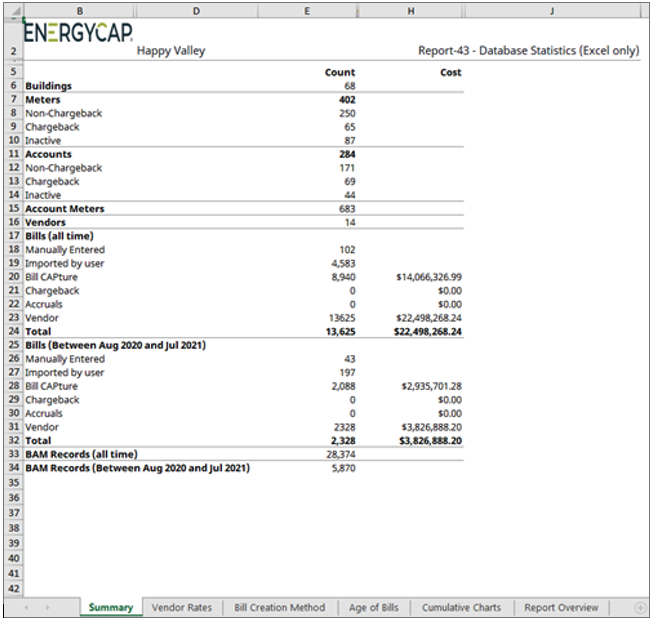The height and width of the screenshot is (621, 654).
Task: Click the row 33 header number
Action: tap(13, 454)
